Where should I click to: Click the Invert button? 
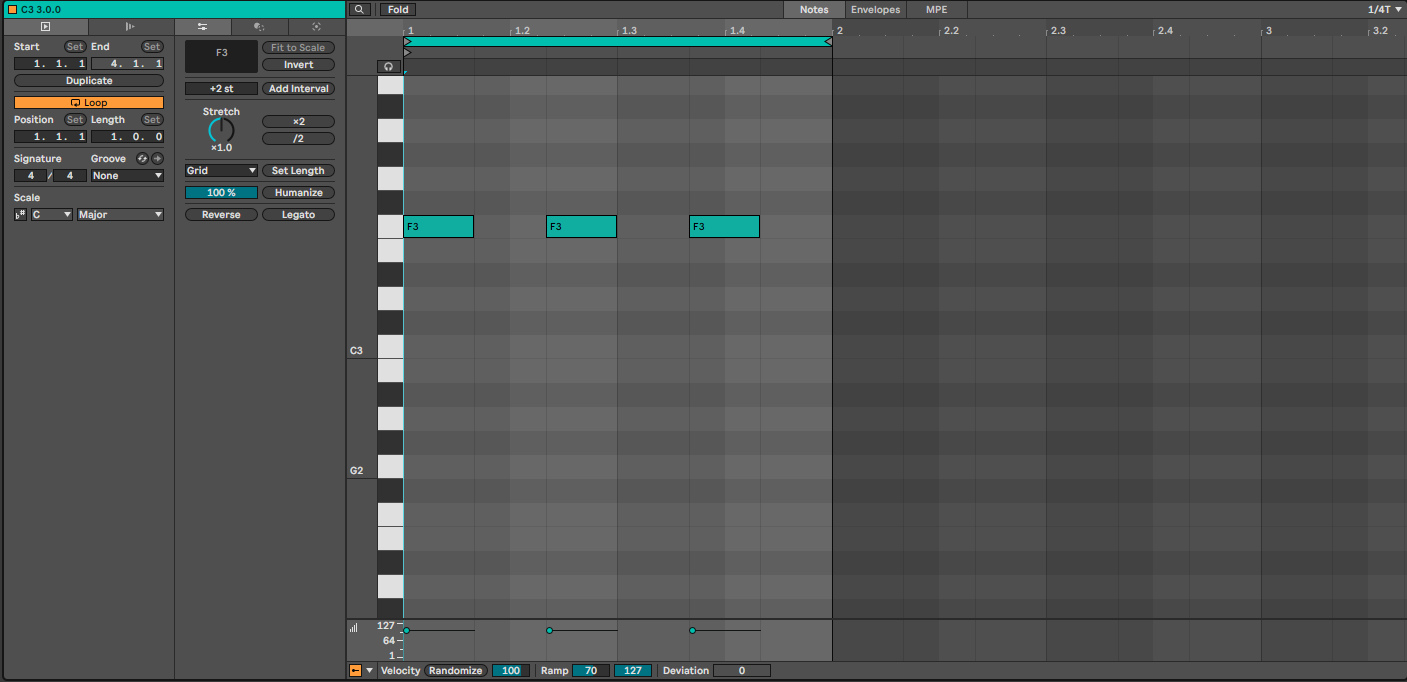point(298,65)
